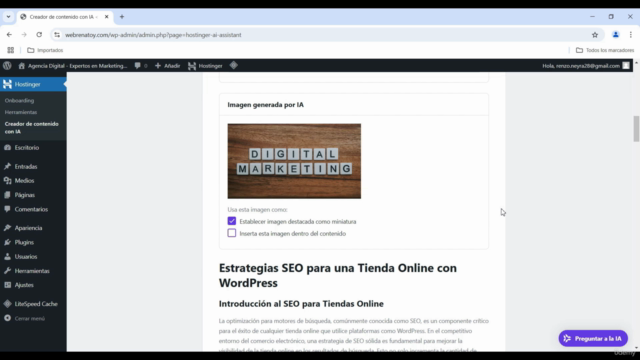Viewport: 640px width, 360px height.
Task: Go back with browser back arrow
Action: (x=9, y=35)
